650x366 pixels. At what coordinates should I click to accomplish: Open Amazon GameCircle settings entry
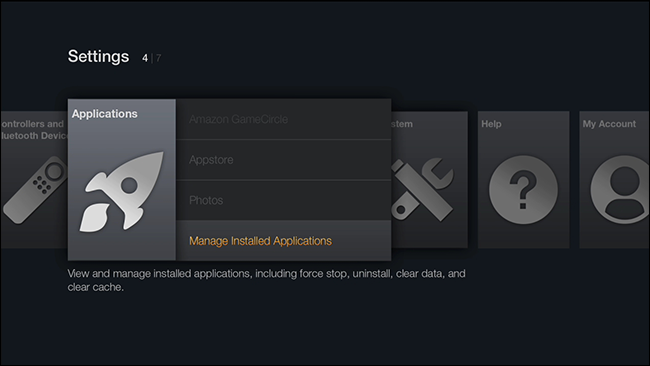284,119
